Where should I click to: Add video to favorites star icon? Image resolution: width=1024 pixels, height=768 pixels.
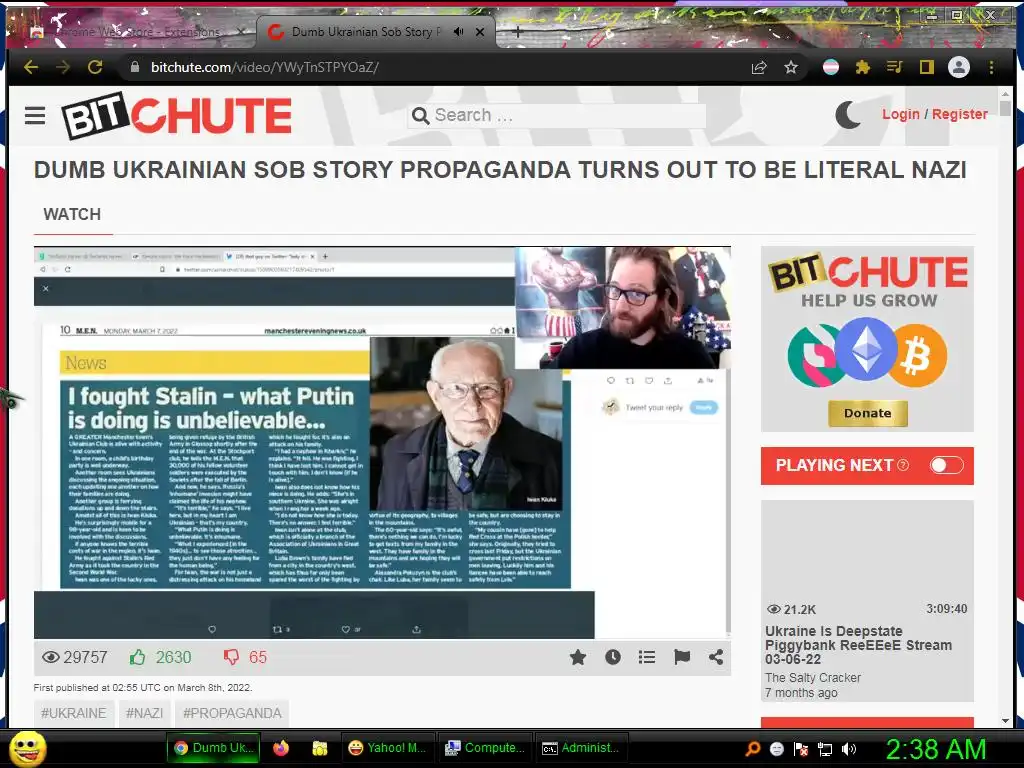[x=578, y=657]
